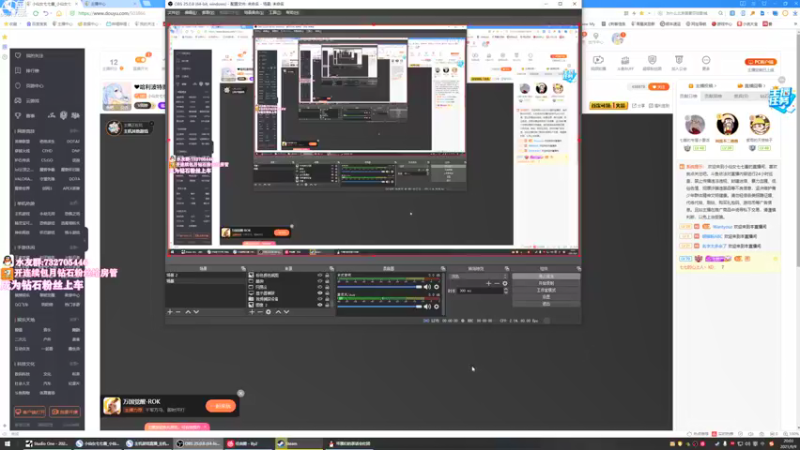Open the upper mixer channel's gear settings

coord(436,287)
